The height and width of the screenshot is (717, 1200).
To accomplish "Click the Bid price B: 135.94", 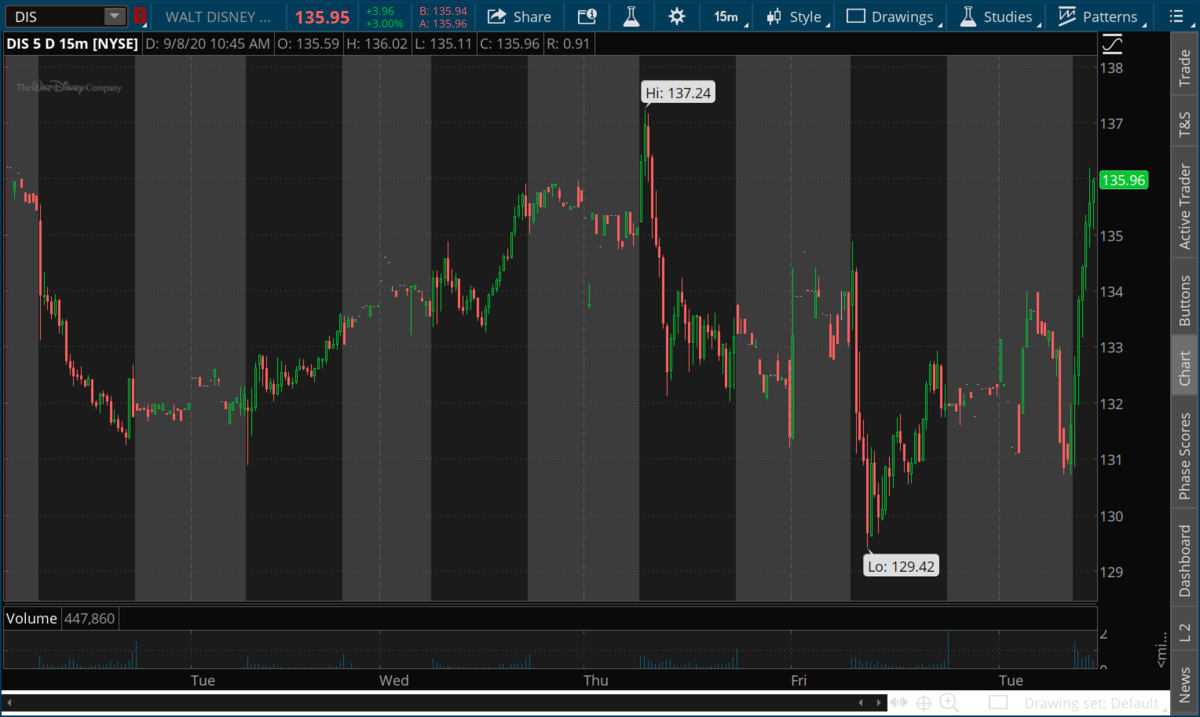I will 443,11.
